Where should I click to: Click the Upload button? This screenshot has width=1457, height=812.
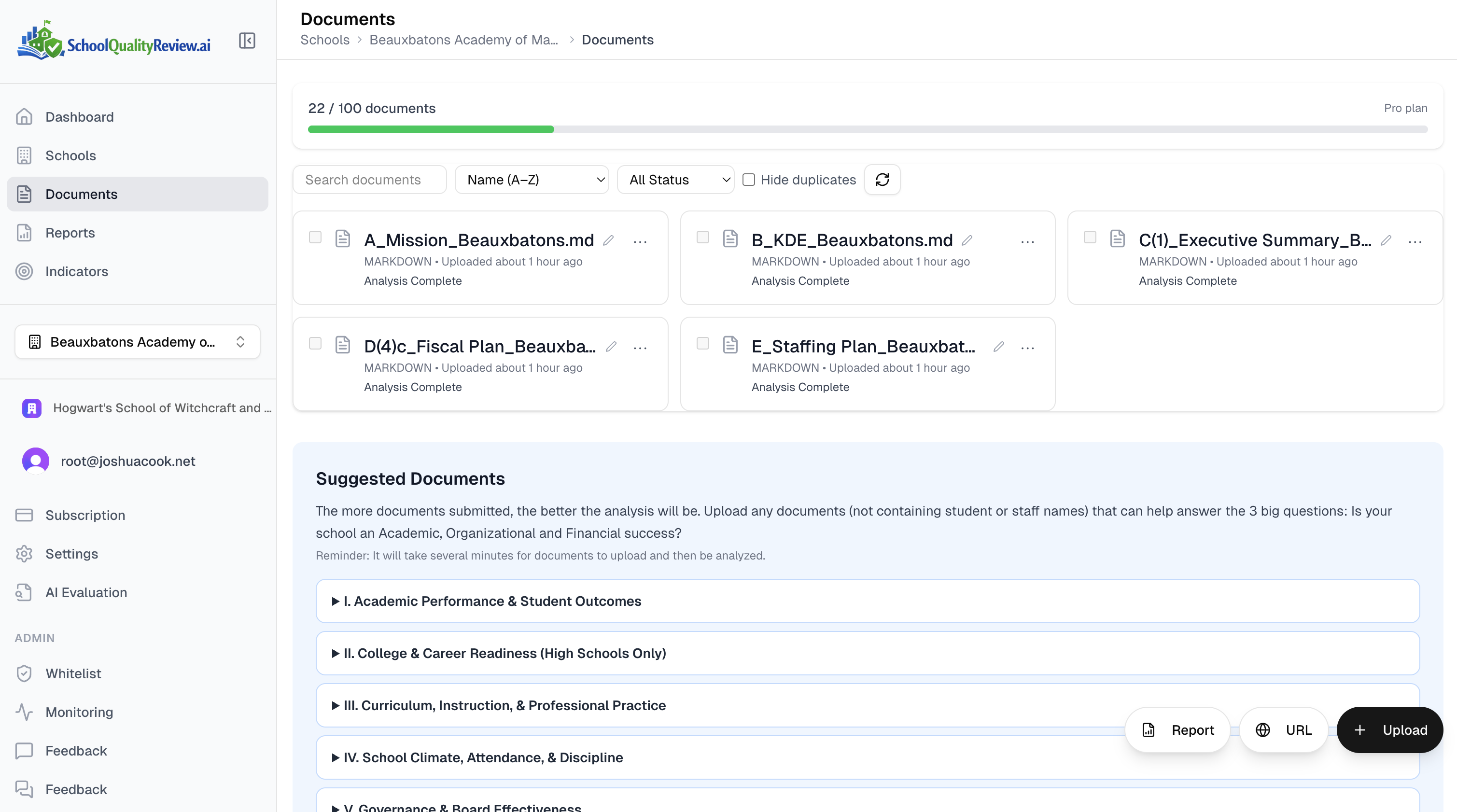(1390, 730)
